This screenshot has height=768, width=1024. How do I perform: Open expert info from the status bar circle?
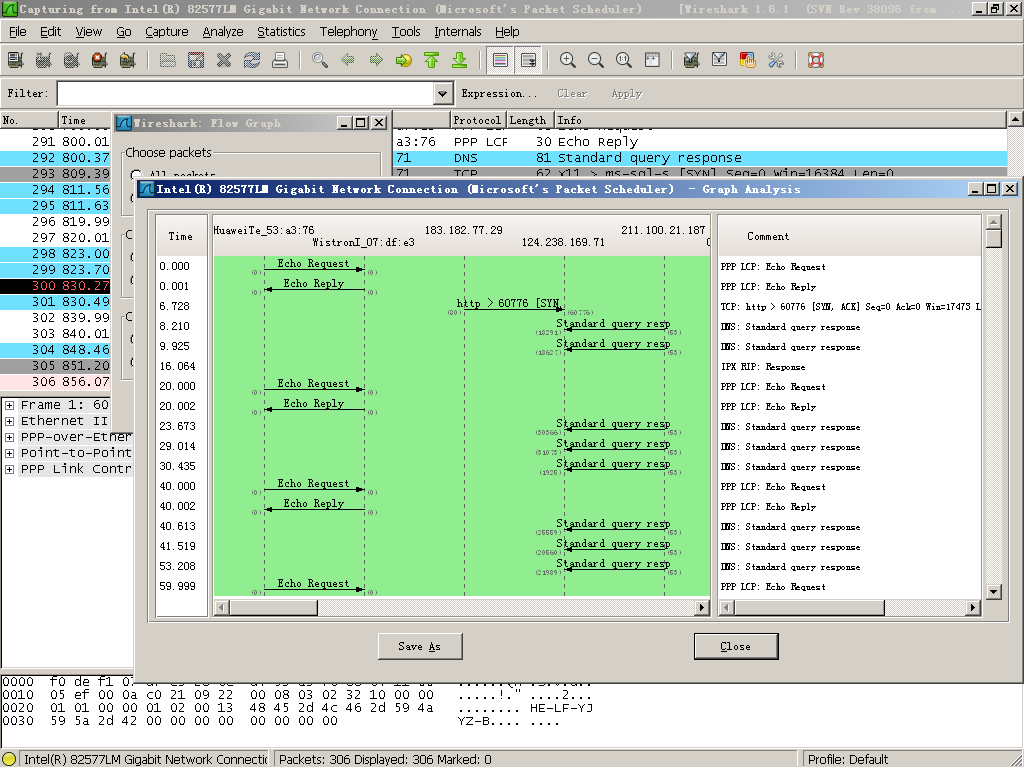9,759
